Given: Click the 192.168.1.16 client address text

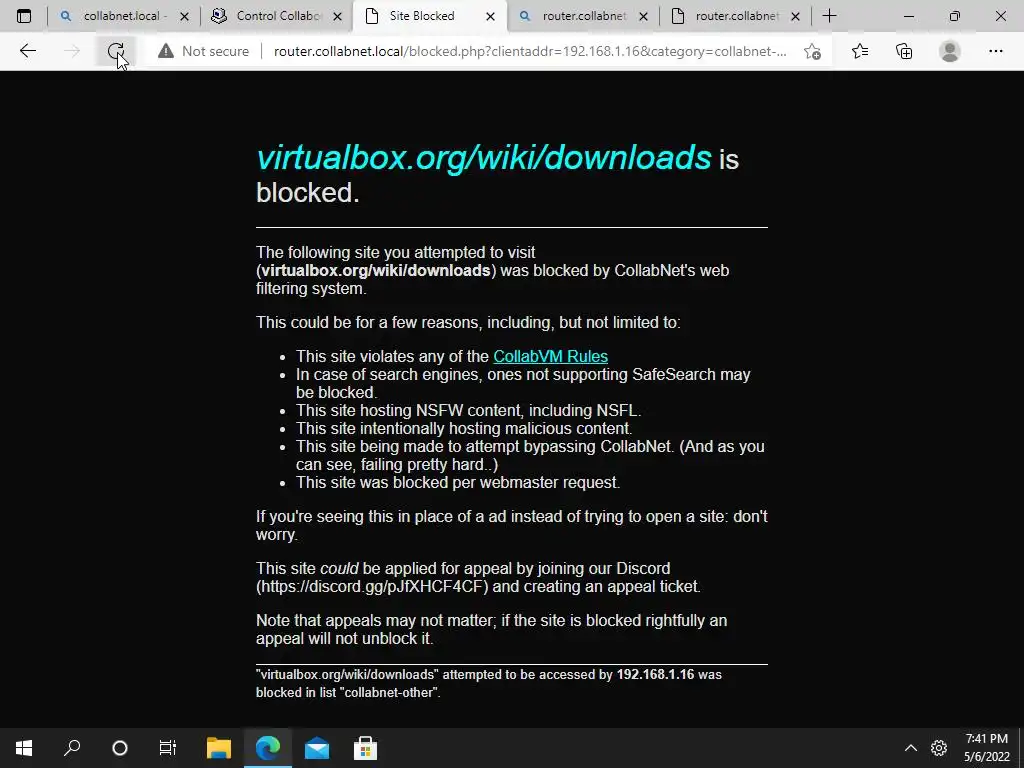Looking at the screenshot, I should point(655,675).
